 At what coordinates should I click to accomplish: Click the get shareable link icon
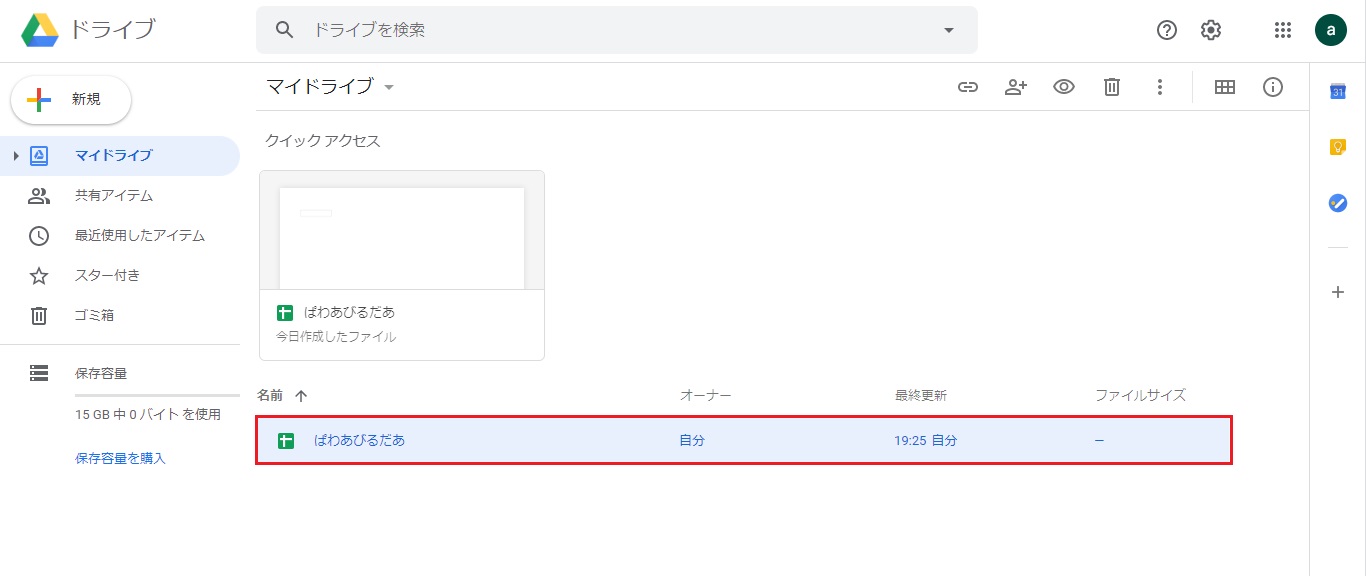point(967,87)
